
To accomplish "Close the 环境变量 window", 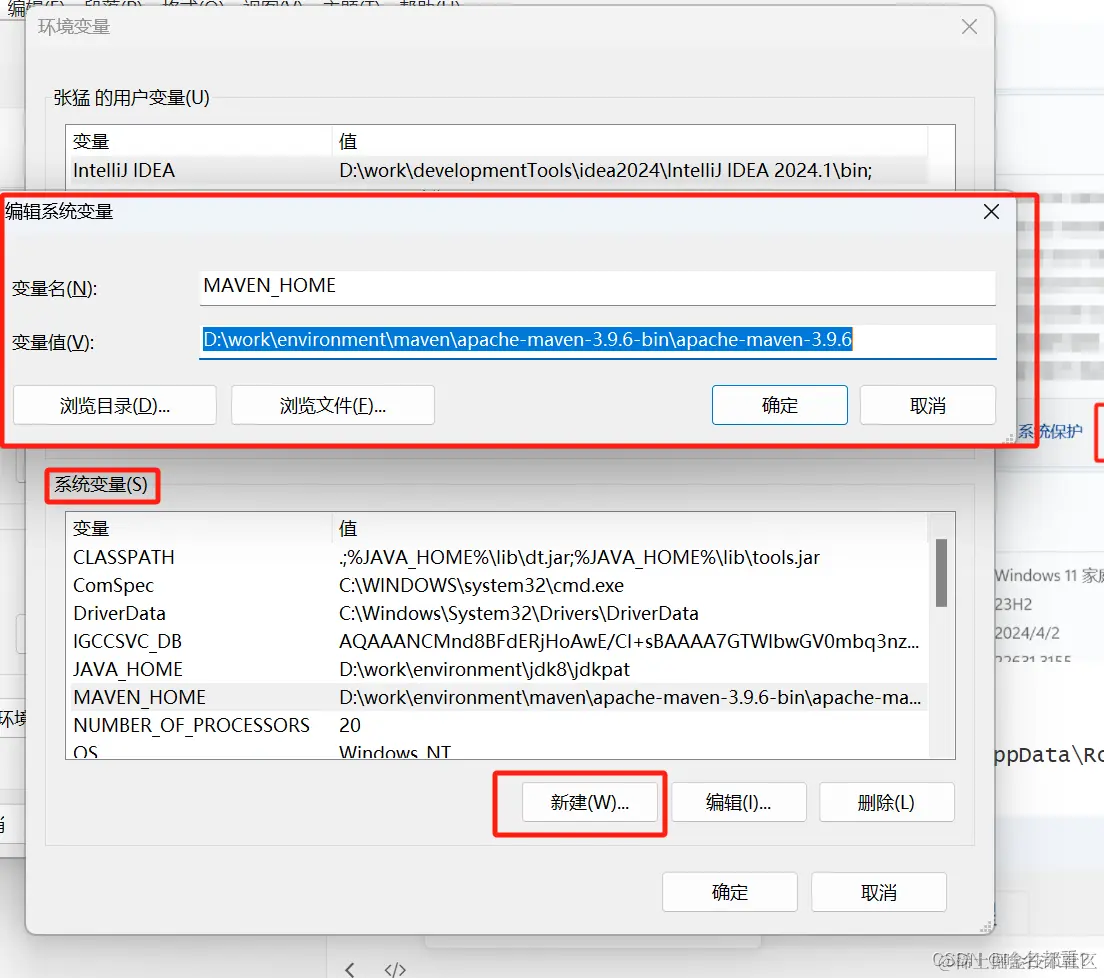I will (970, 27).
